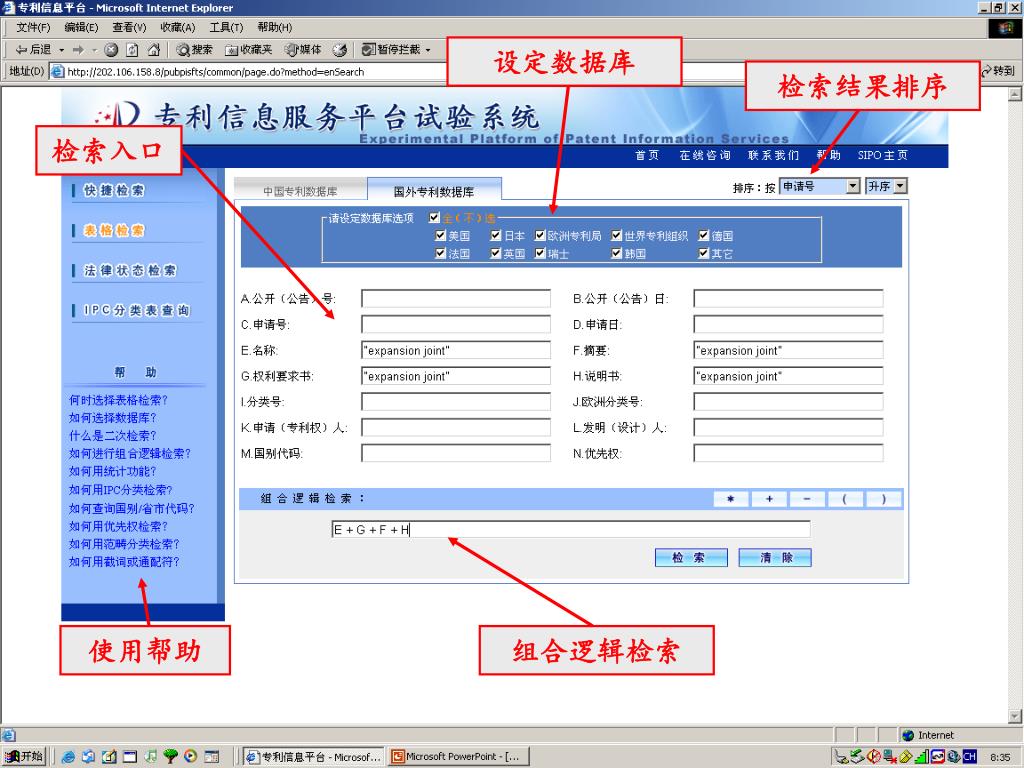Click the Windows 开始 Start button
The width and height of the screenshot is (1024, 768).
tap(24, 756)
